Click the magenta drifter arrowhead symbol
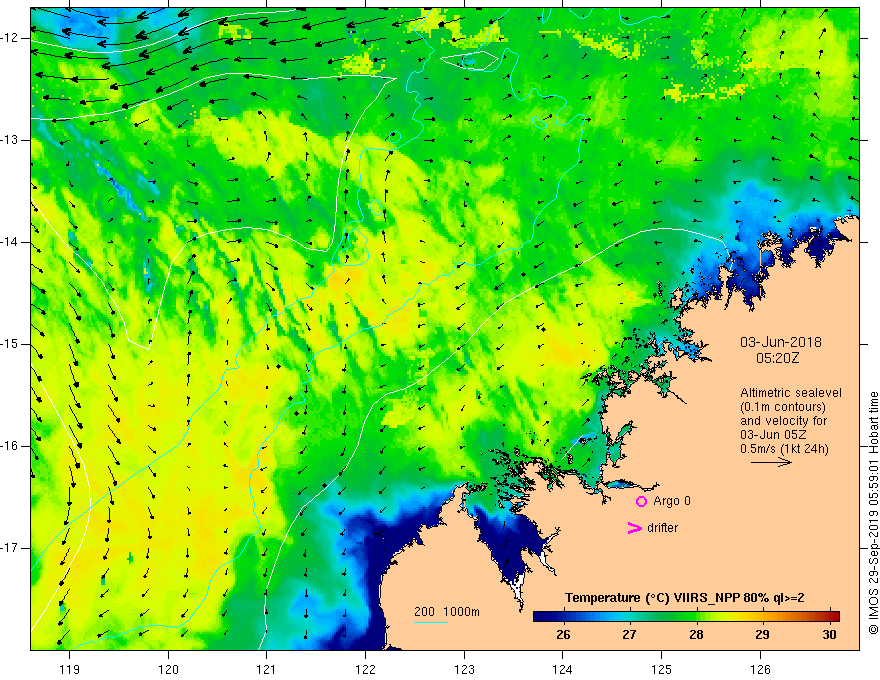 (634, 528)
